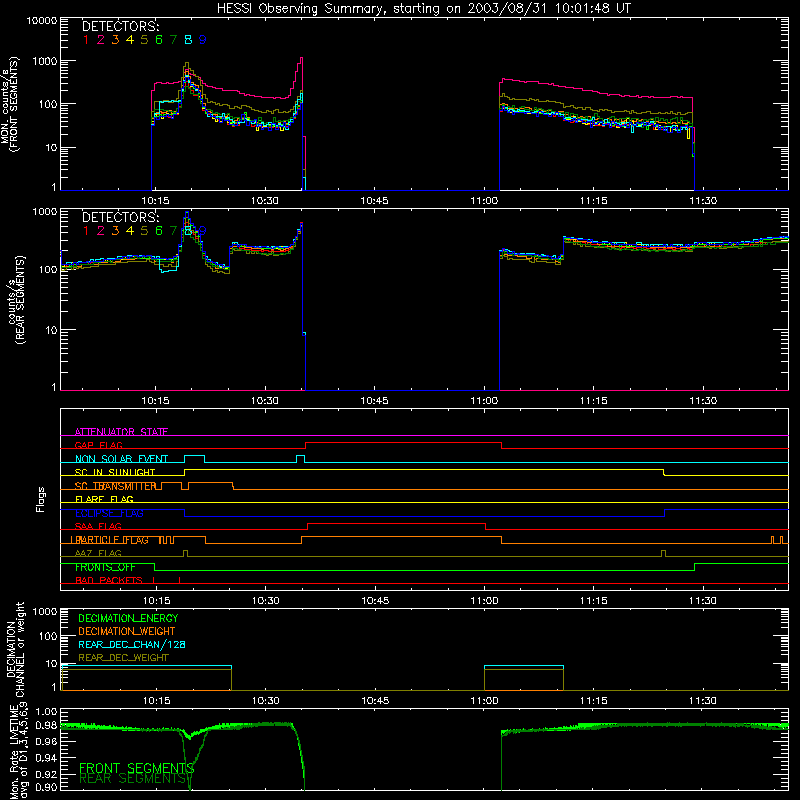Click the HESSI Observing Summary title
Viewport: 800px width, 800px height.
coord(423,8)
